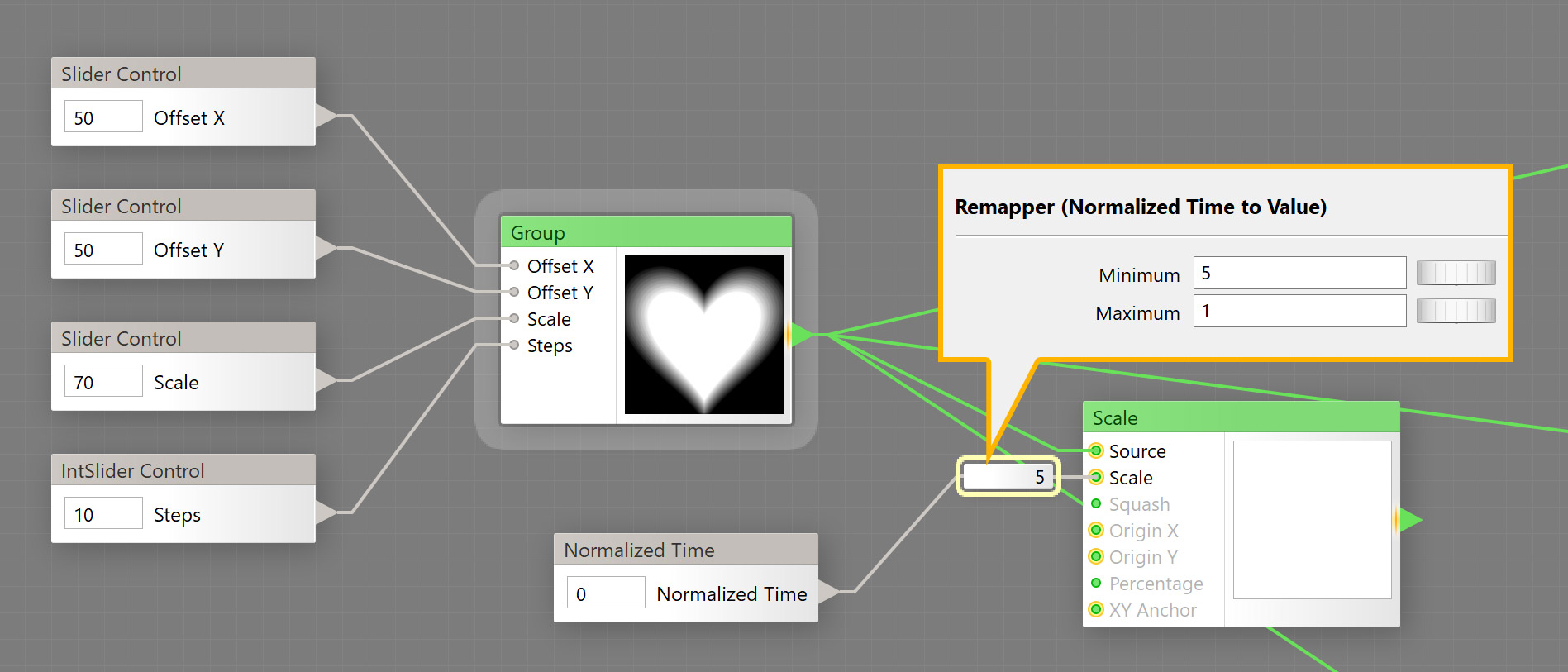The height and width of the screenshot is (672, 1568).
Task: Click the Maximum input field in Remapper
Action: click(1299, 311)
